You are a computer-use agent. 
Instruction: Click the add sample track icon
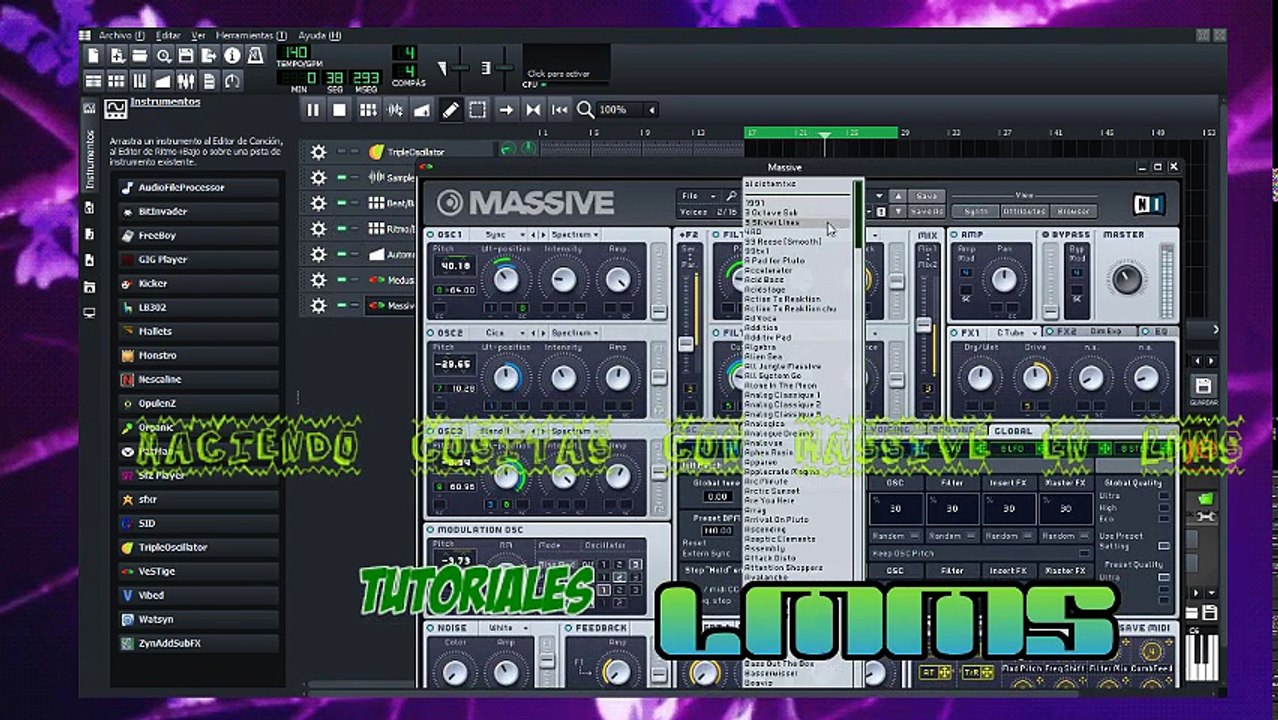pos(395,110)
